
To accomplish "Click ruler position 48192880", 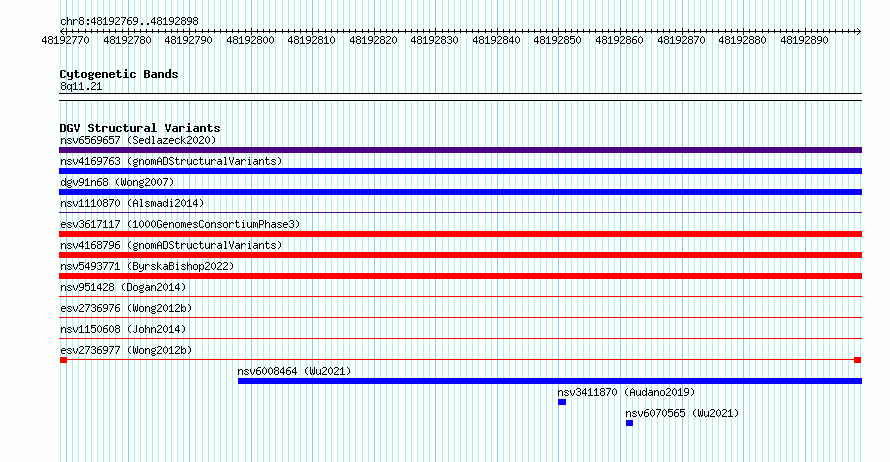I will (x=742, y=40).
